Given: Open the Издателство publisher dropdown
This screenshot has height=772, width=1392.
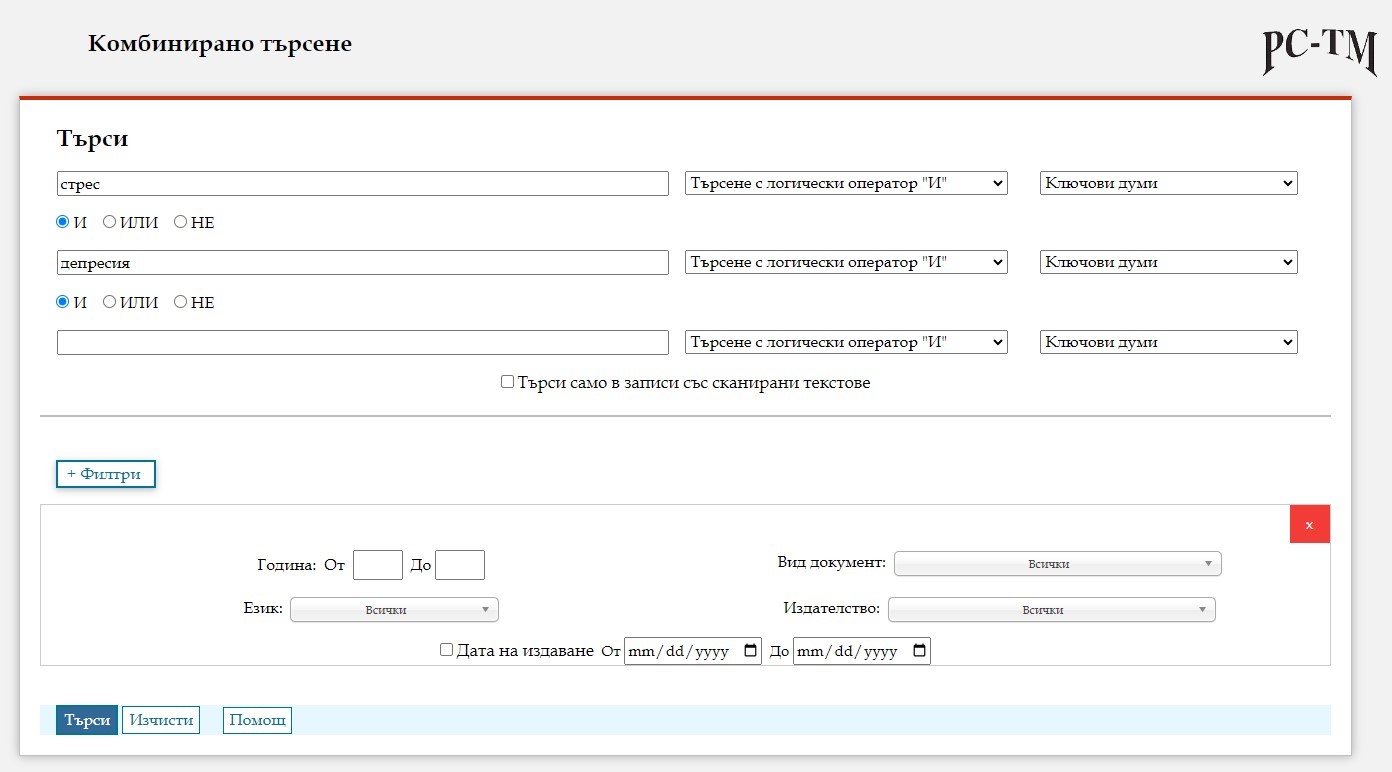Looking at the screenshot, I should point(1052,610).
